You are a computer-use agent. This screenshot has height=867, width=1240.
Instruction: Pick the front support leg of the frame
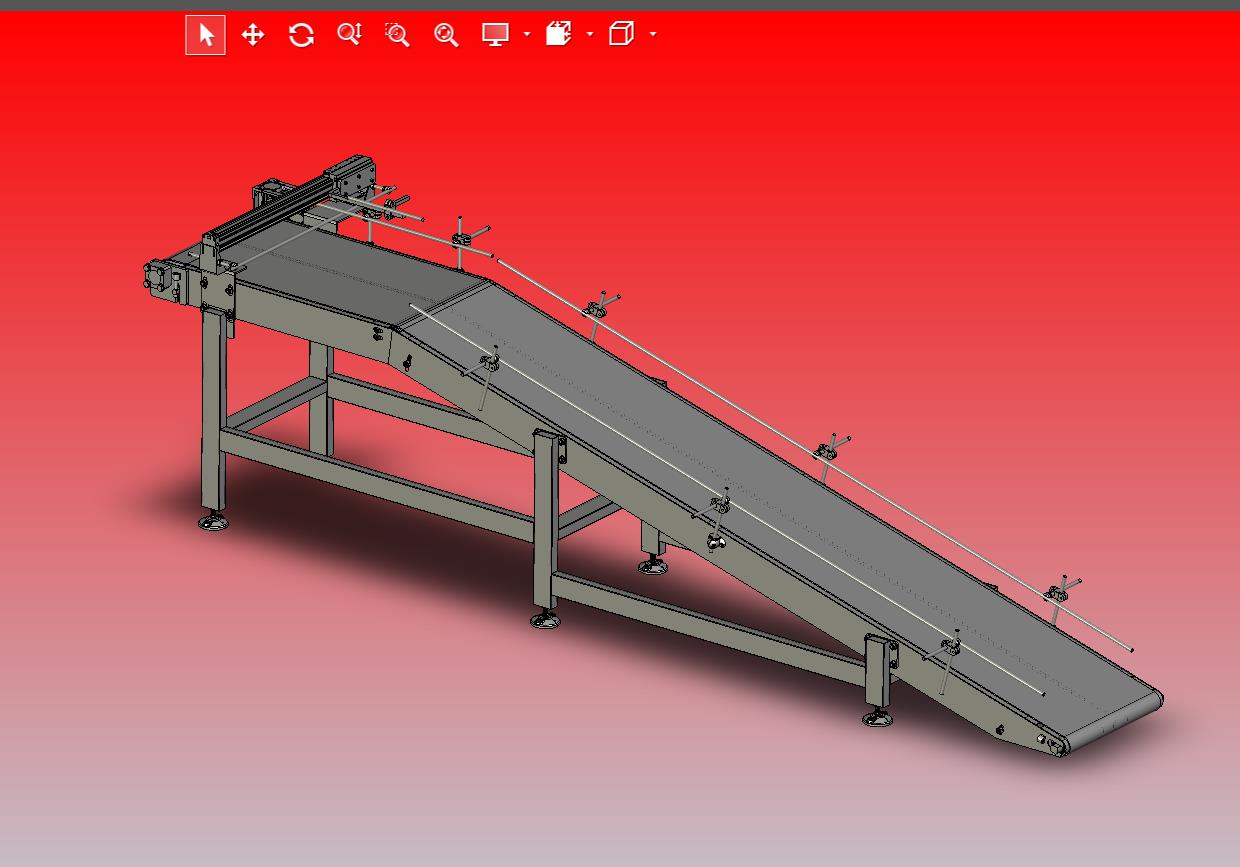click(545, 522)
